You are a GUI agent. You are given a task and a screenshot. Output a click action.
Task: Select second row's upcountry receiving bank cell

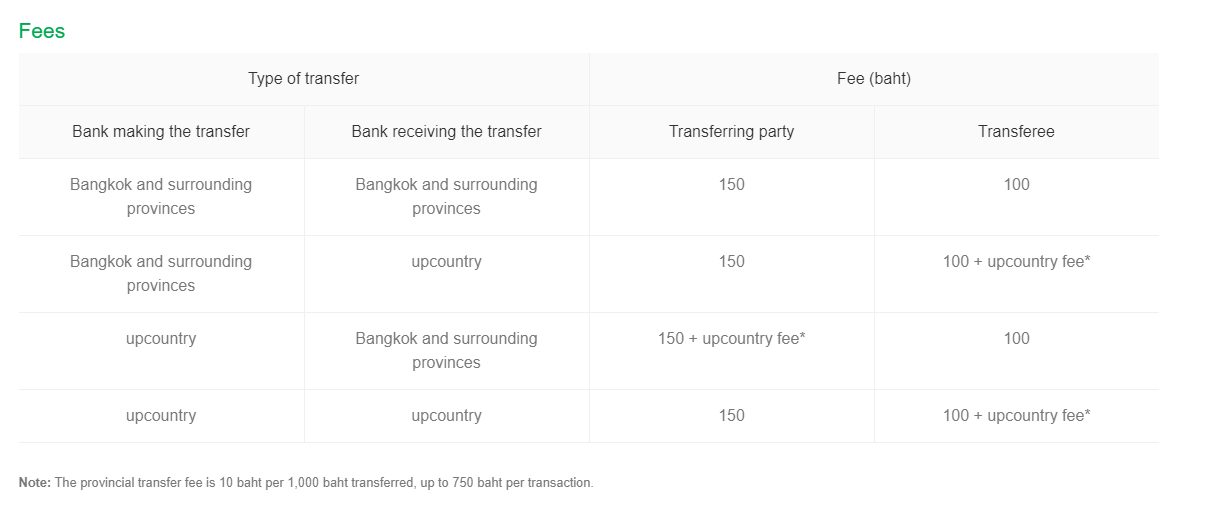tap(447, 274)
